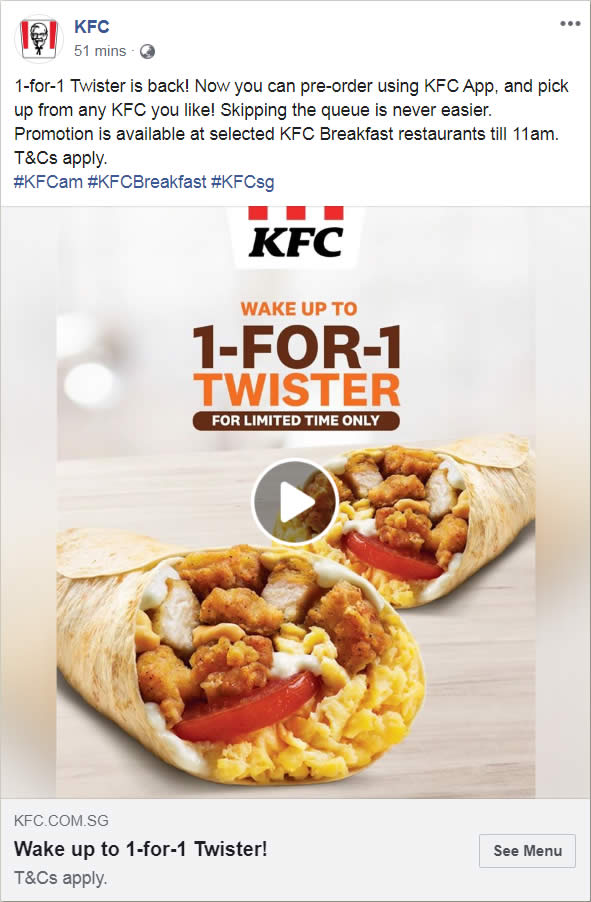
Task: Click the globe public audience icon
Action: [147, 52]
